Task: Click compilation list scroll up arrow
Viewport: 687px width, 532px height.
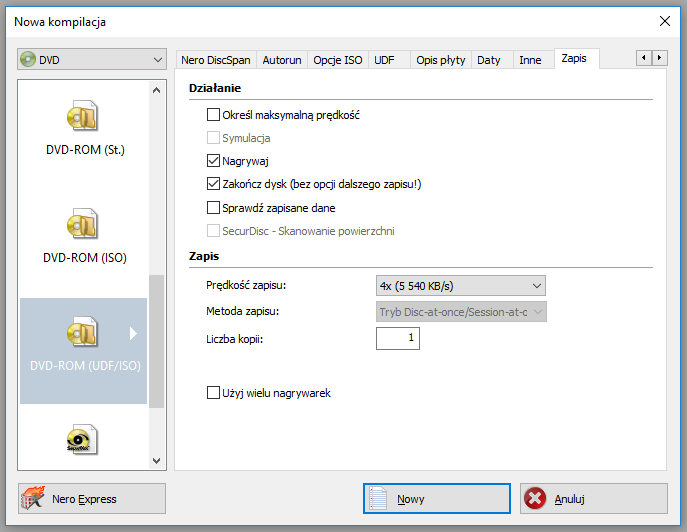Action: coord(156,90)
